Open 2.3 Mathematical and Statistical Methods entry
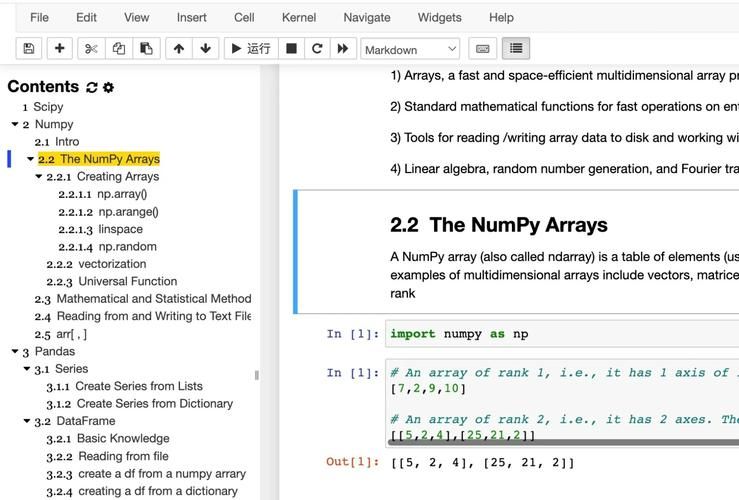The height and width of the screenshot is (500, 739). 143,299
